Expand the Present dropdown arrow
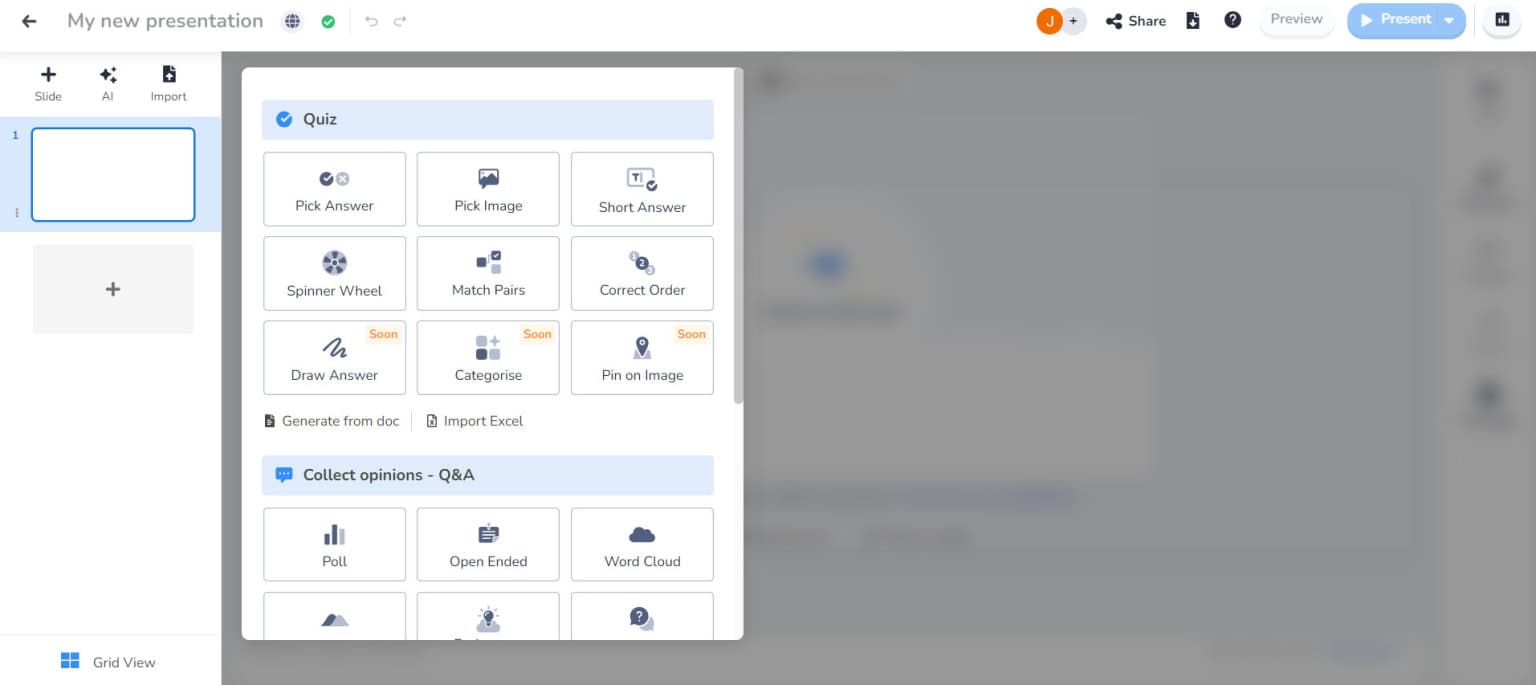Viewport: 1536px width, 685px height. click(1449, 20)
